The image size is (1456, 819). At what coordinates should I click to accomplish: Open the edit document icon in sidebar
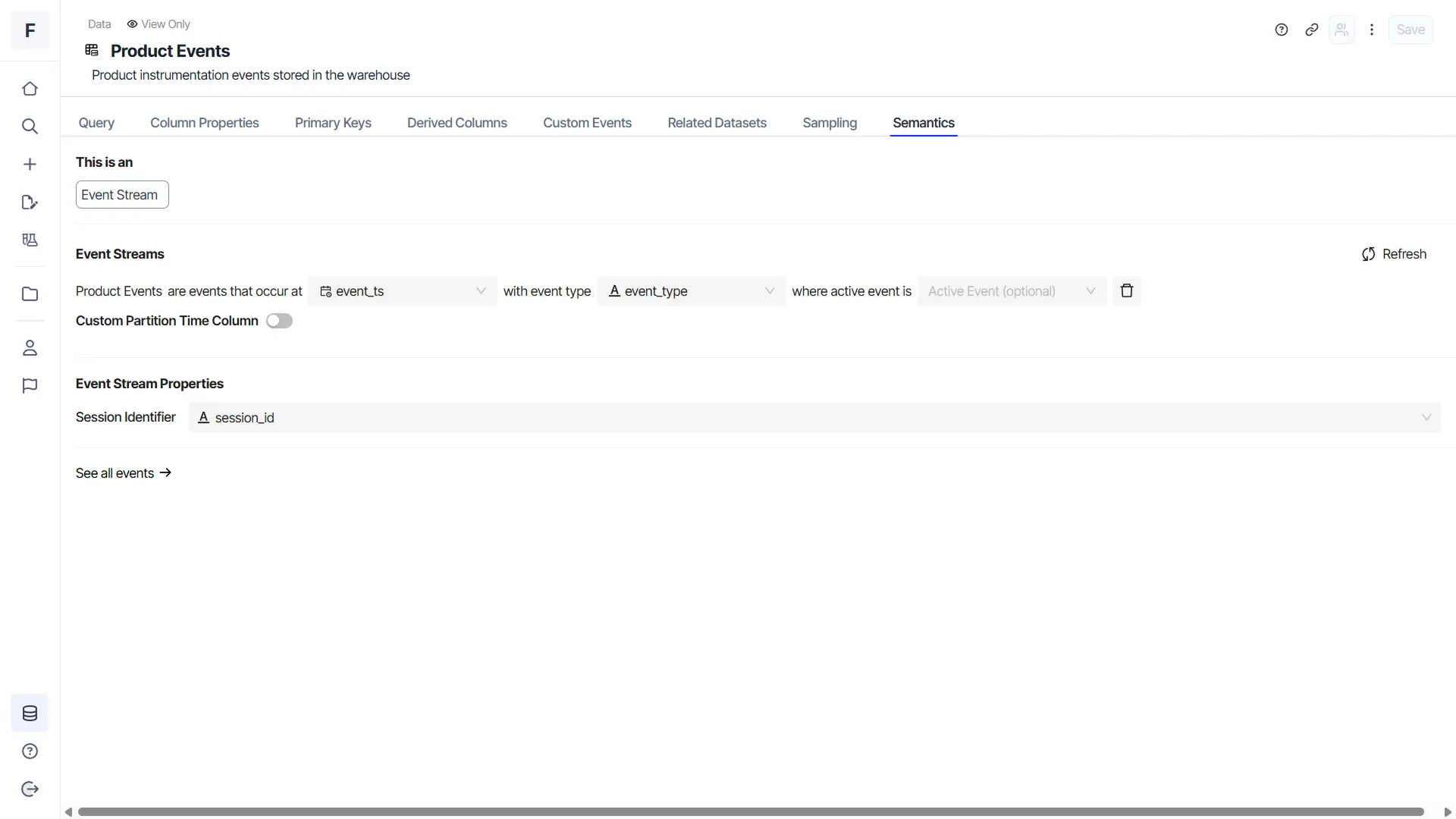[x=30, y=202]
